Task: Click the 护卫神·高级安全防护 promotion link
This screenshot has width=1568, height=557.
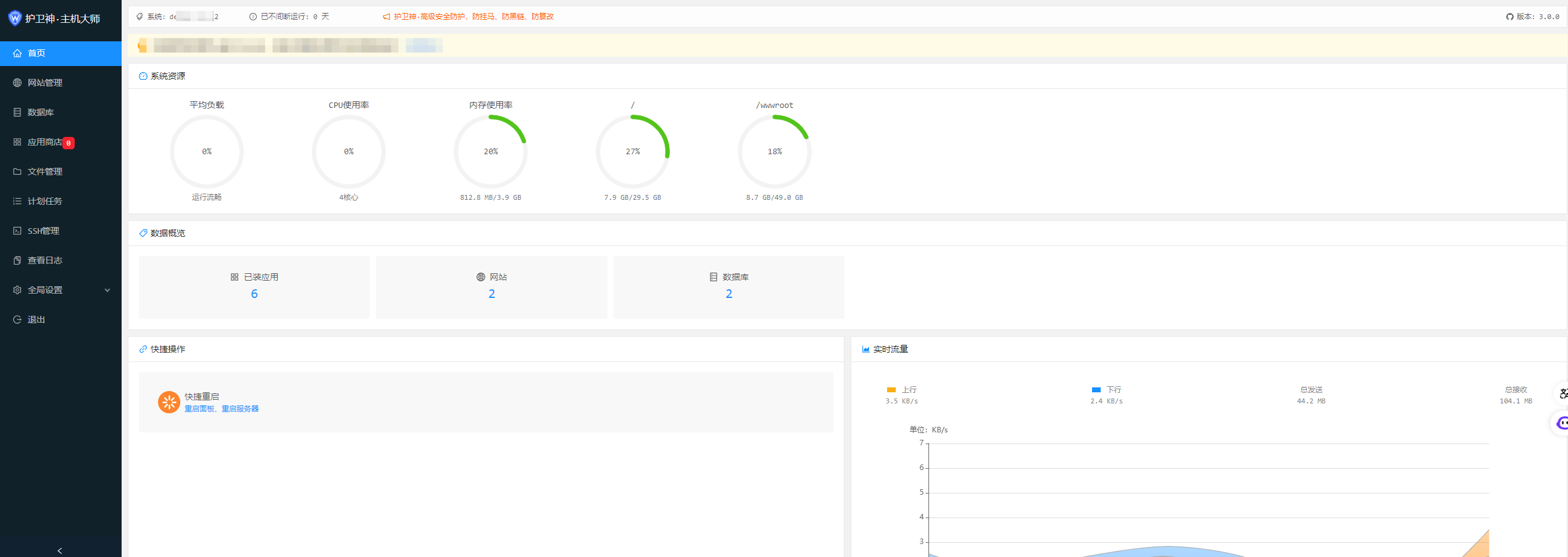Action: point(473,17)
